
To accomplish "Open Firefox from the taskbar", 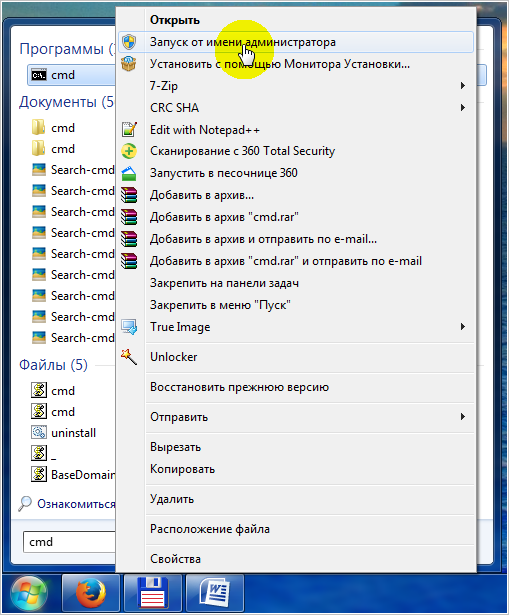I will click(91, 594).
